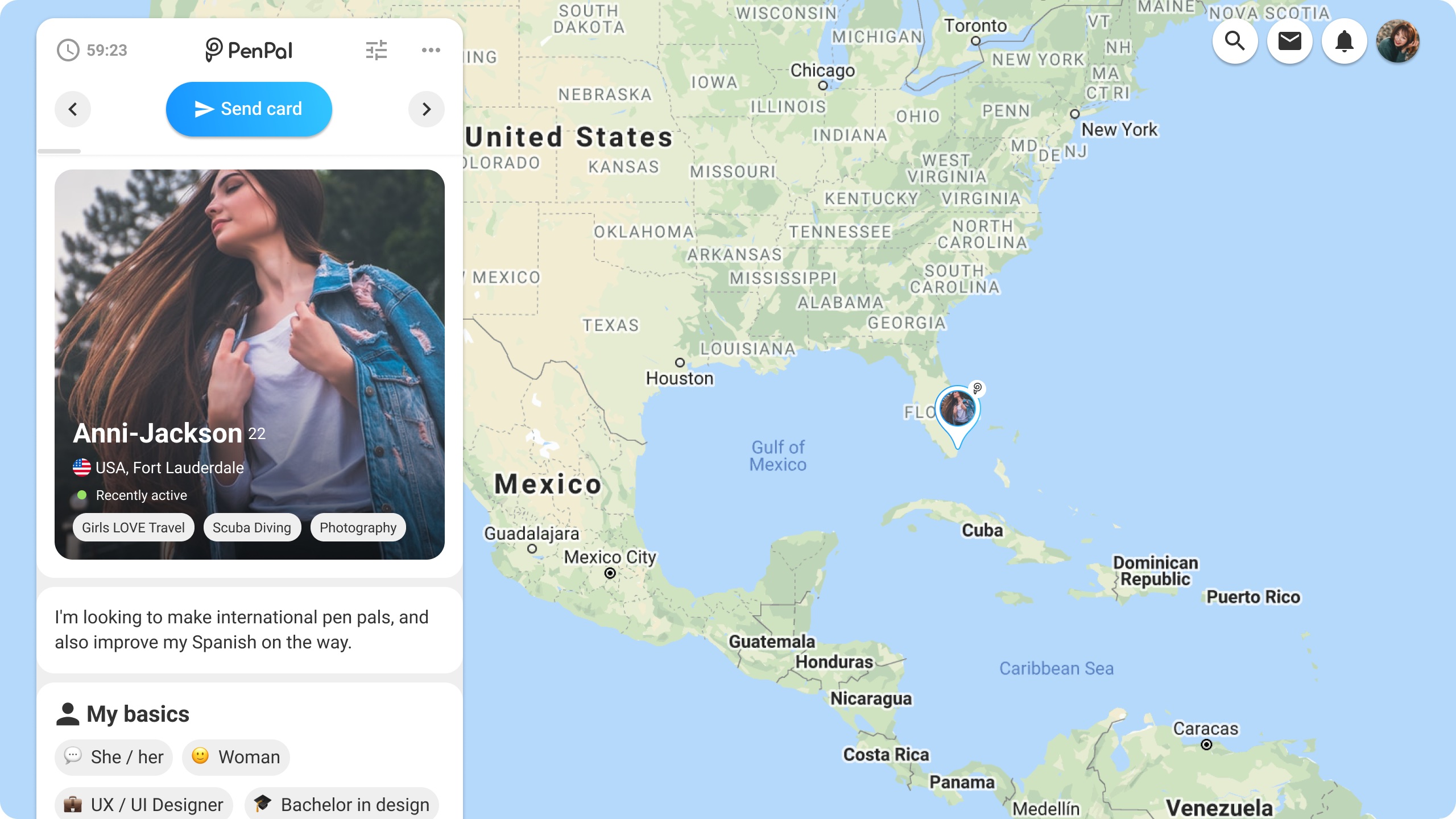Screen dimensions: 1456x819
Task: Expand the Girls LOVE Travel interest tag
Action: 134,527
